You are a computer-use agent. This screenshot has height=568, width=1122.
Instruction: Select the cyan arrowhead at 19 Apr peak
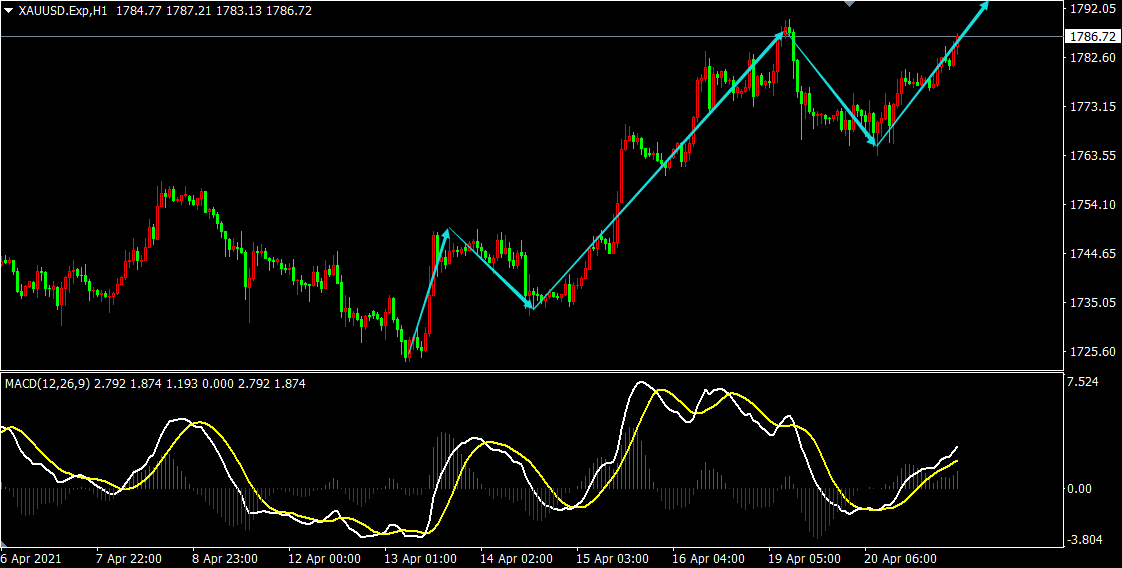click(781, 35)
